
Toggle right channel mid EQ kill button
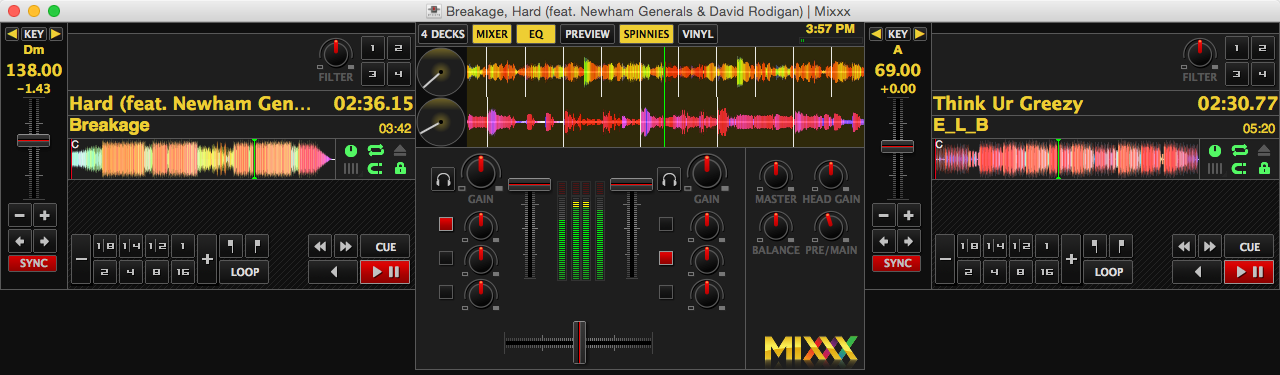[x=665, y=258]
